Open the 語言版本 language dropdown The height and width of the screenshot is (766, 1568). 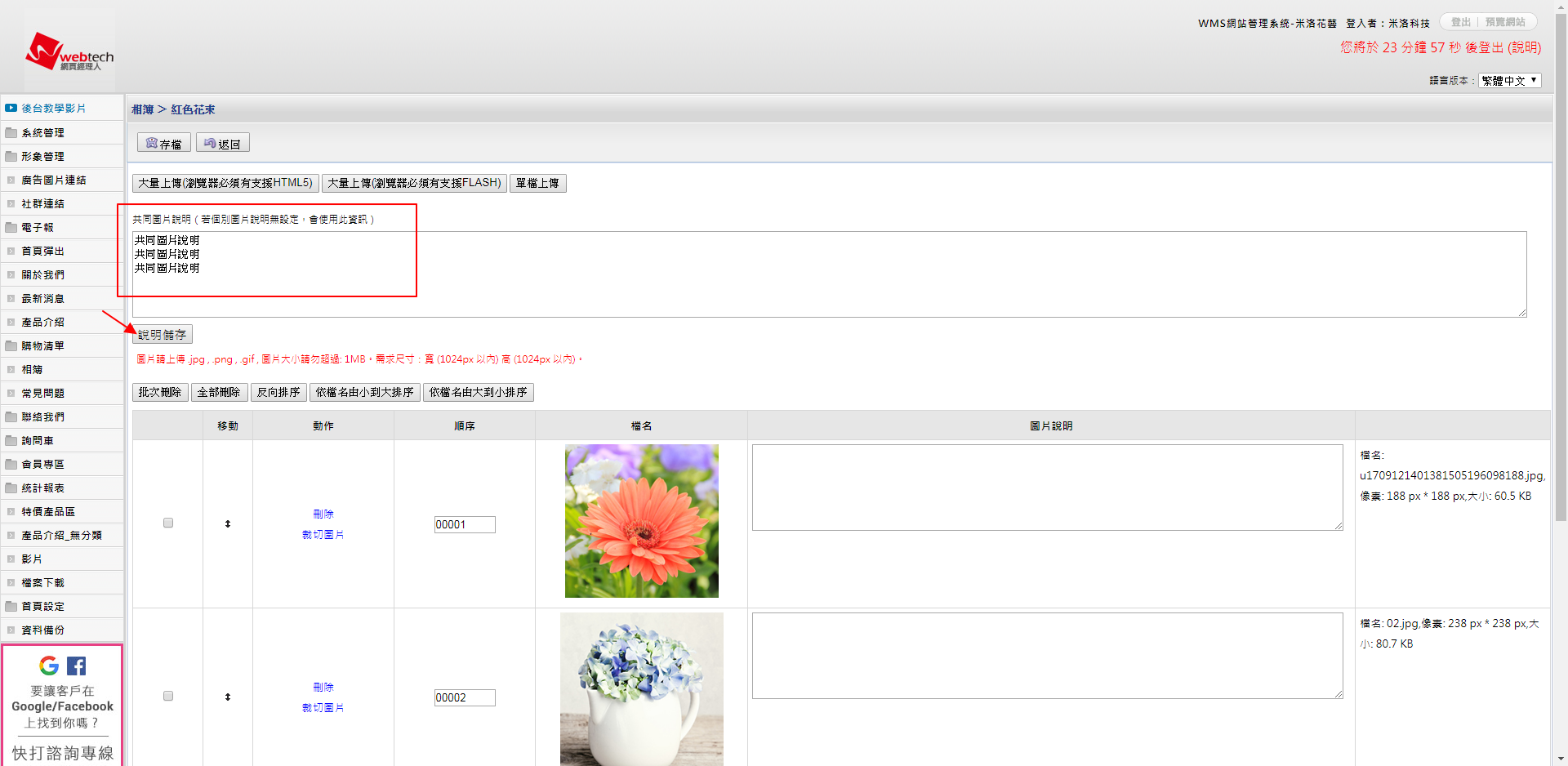1509,81
